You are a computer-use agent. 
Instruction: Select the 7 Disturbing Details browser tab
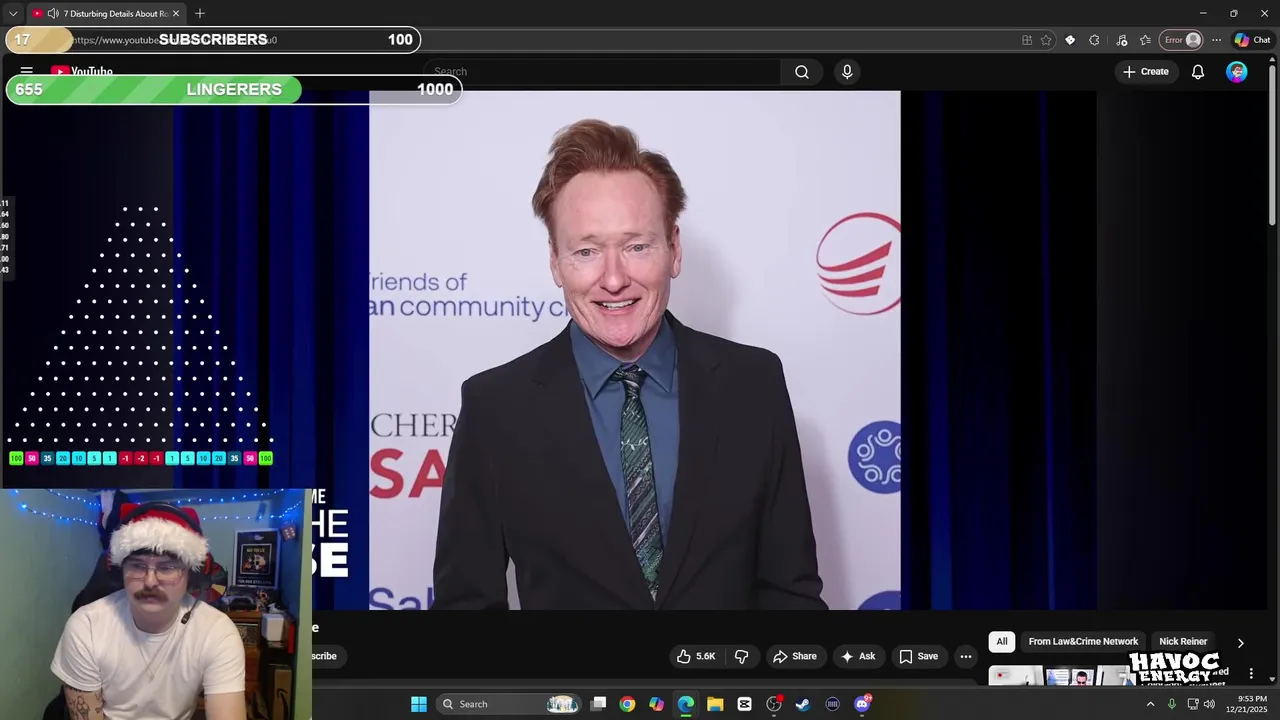[106, 13]
